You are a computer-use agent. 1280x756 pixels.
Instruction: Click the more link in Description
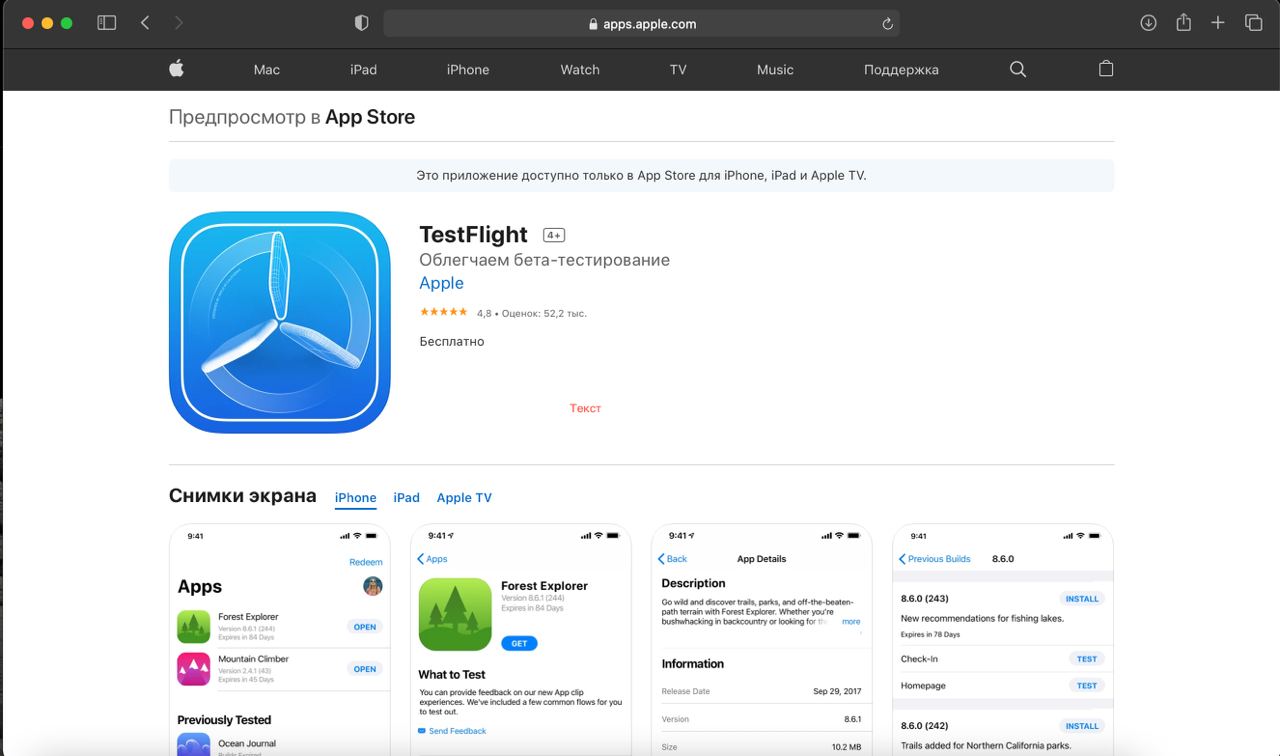click(x=851, y=621)
